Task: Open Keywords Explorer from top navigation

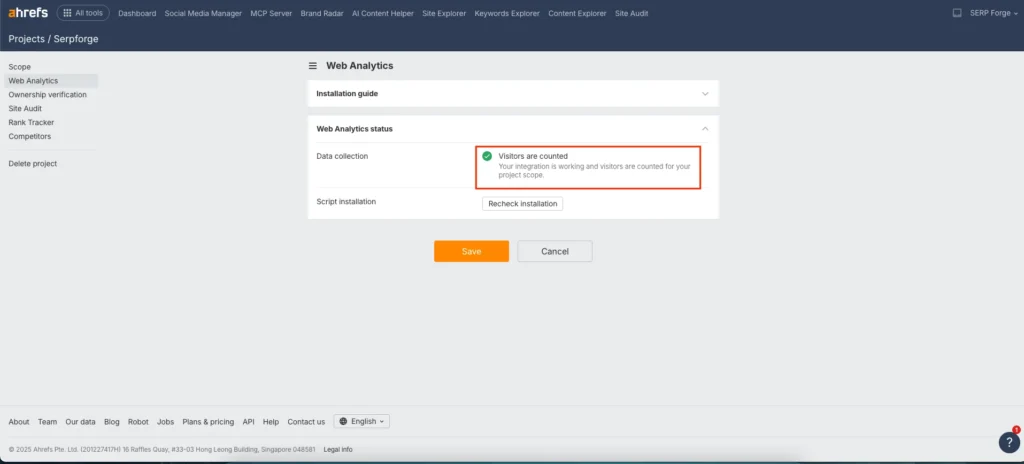Action: point(507,13)
